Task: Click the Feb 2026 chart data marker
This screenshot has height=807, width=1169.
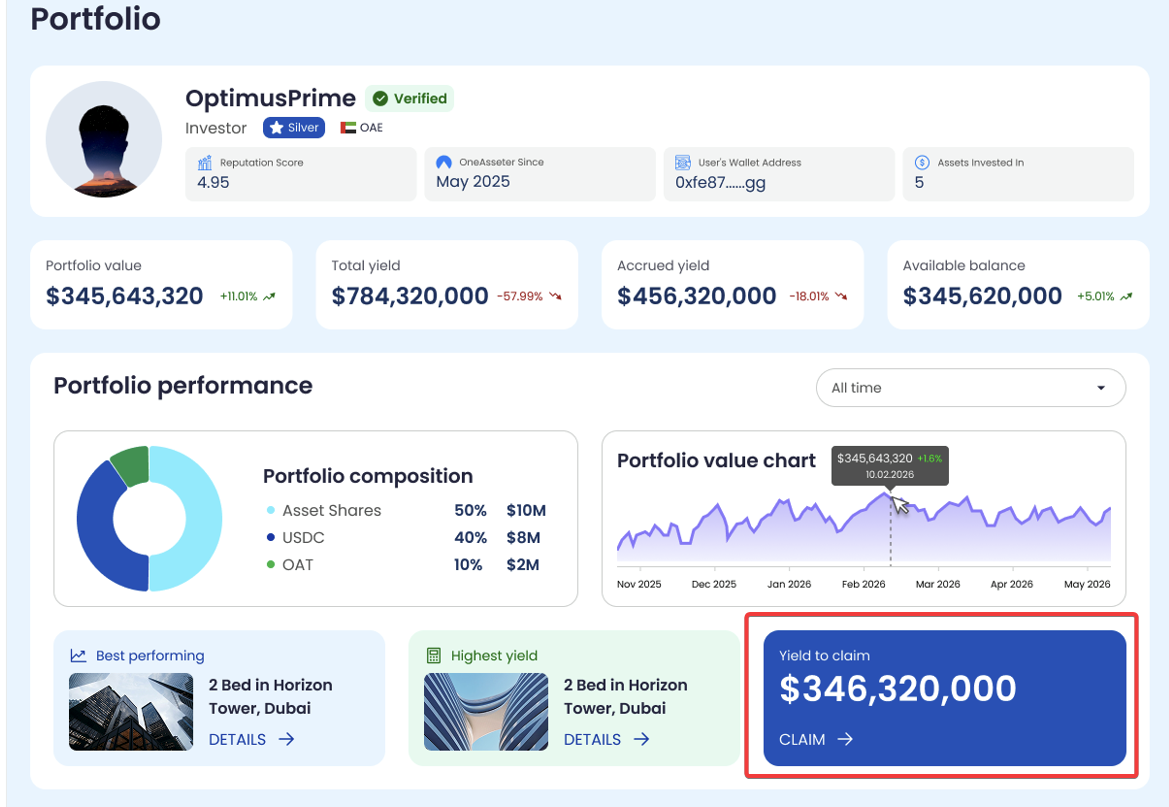Action: coord(890,494)
